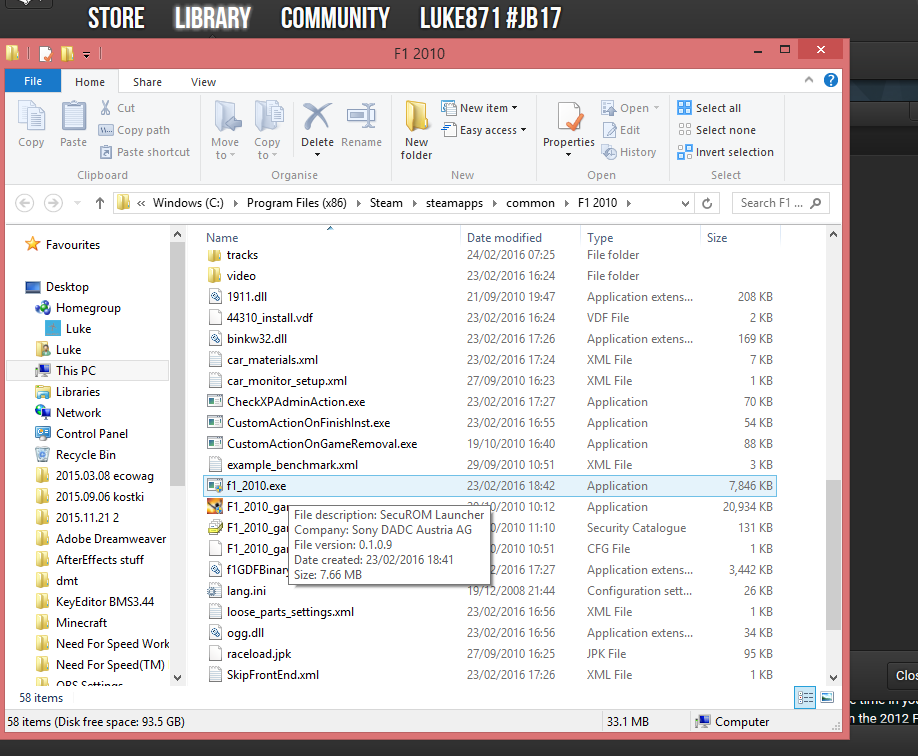Click Invert selection in the ribbon
Image resolution: width=918 pixels, height=756 pixels.
(x=725, y=152)
